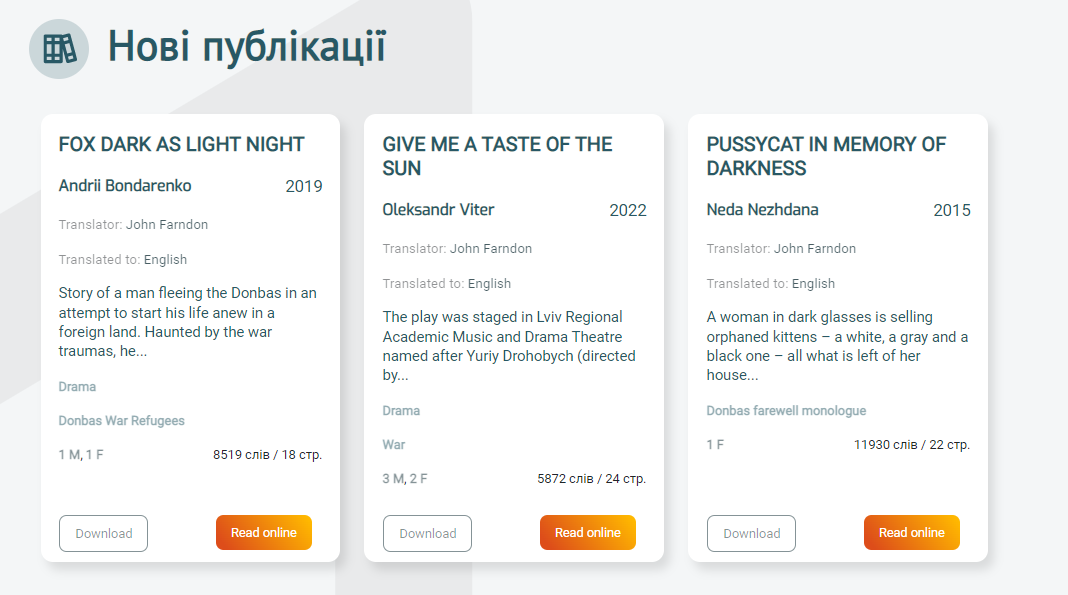This screenshot has width=1068, height=595.
Task: Click translator John Farndon on first card
Action: (x=167, y=225)
